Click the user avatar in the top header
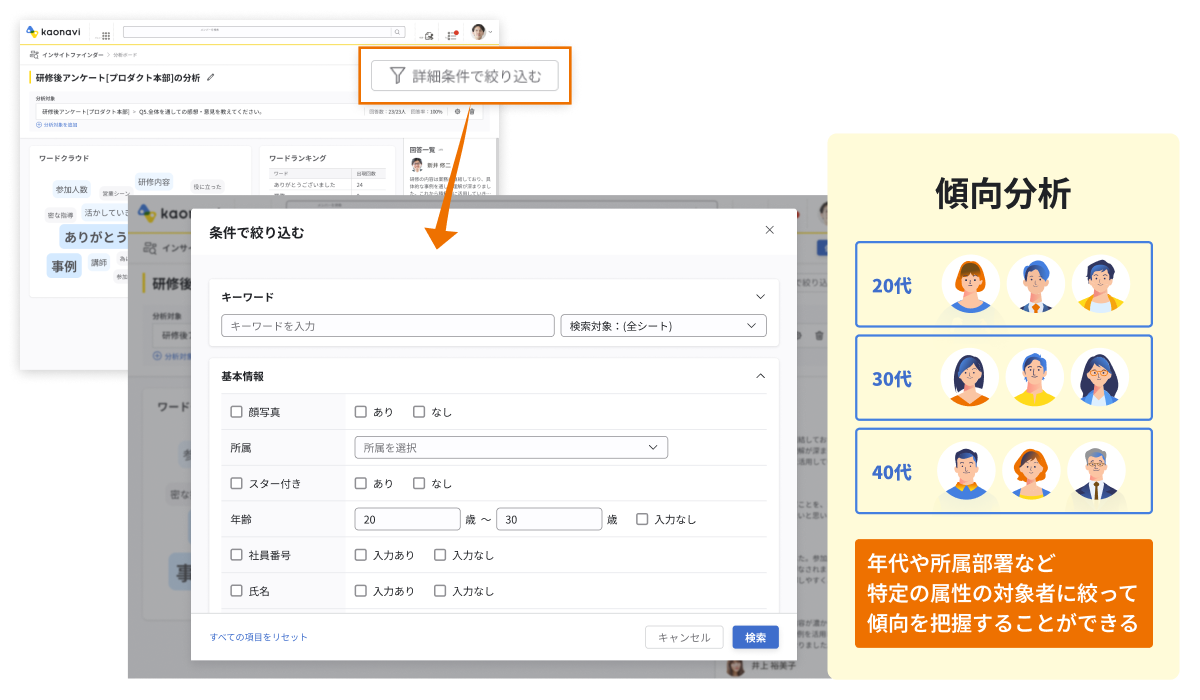 click(478, 32)
